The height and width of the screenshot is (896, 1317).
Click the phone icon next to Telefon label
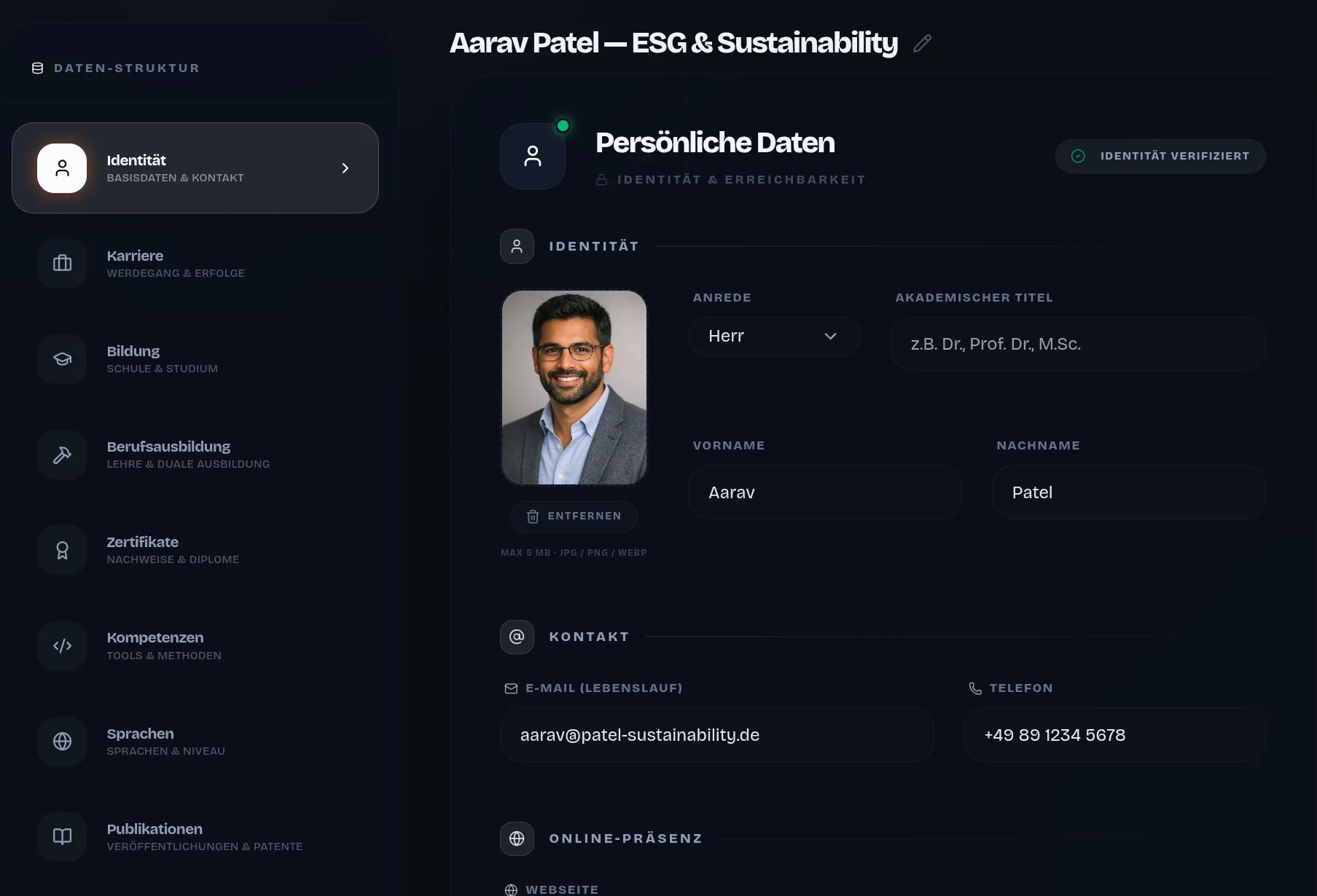[x=975, y=688]
